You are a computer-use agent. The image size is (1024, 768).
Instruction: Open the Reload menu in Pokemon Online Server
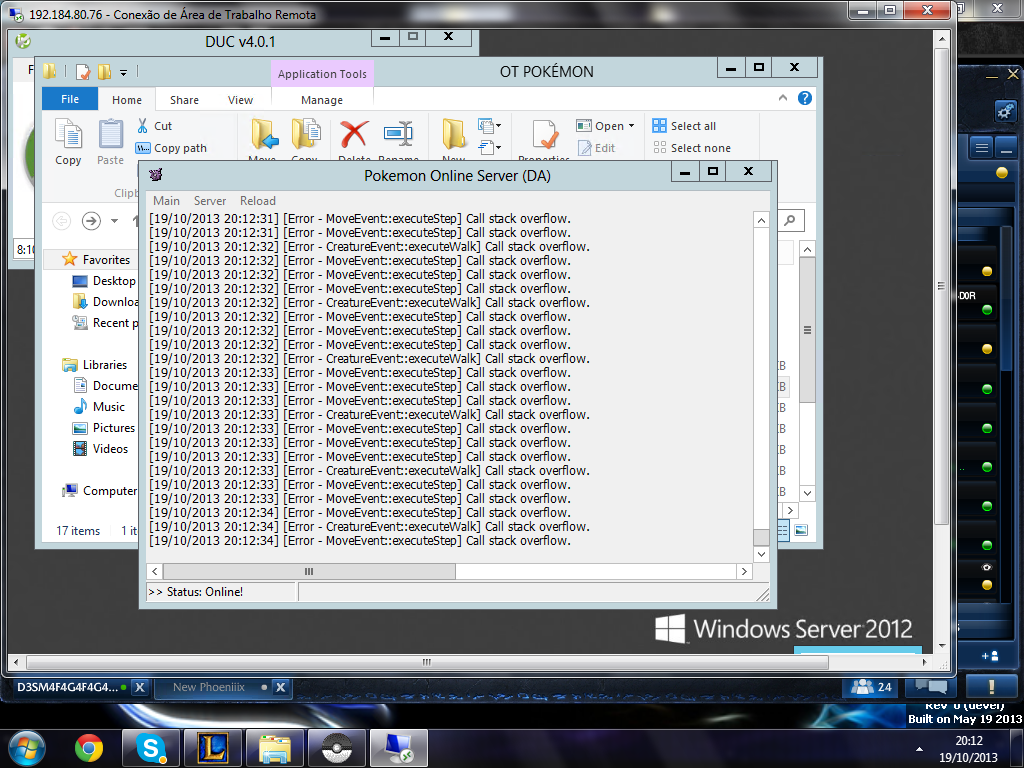(258, 200)
